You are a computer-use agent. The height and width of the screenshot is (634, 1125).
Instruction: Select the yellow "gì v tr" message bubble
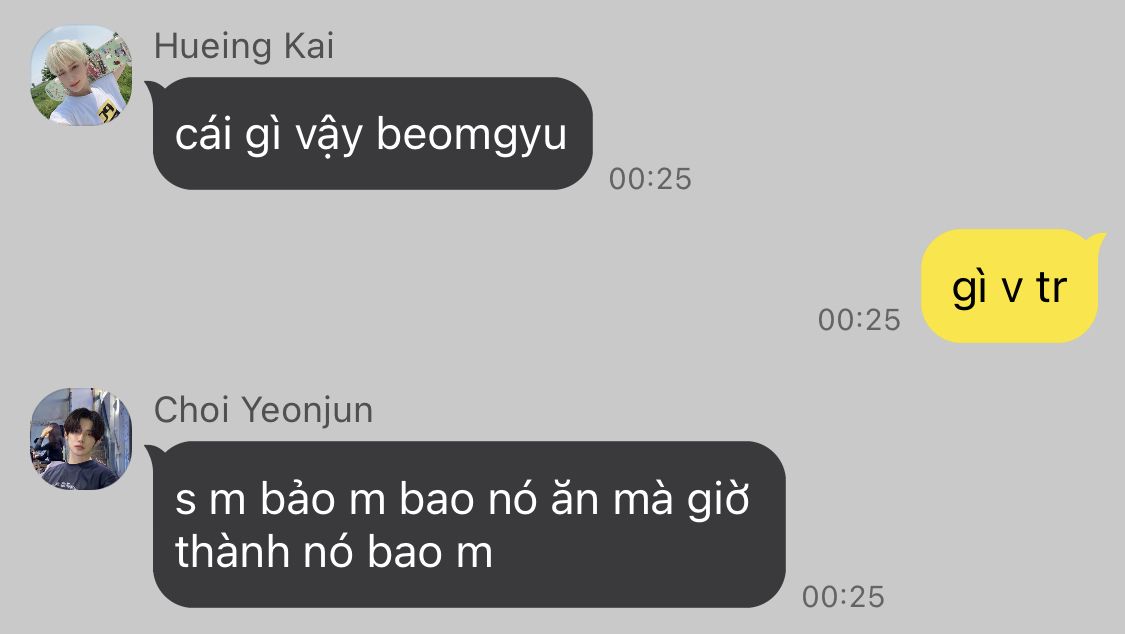coord(1009,285)
